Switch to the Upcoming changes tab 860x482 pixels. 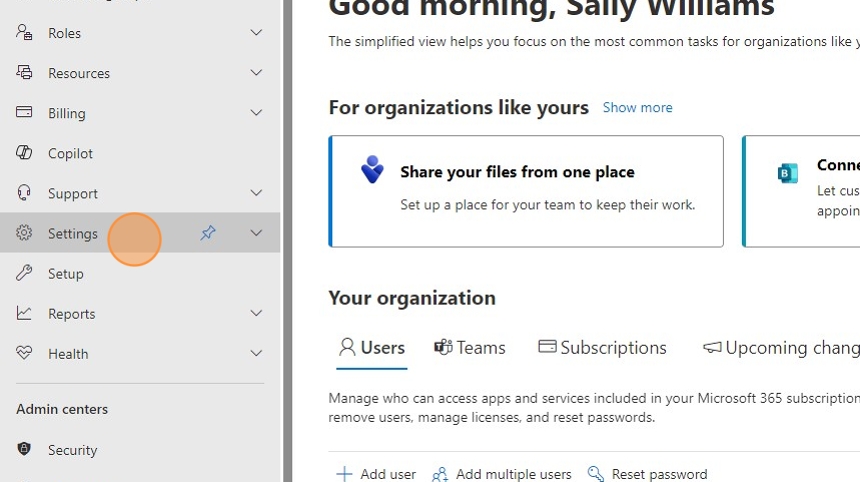tap(782, 348)
